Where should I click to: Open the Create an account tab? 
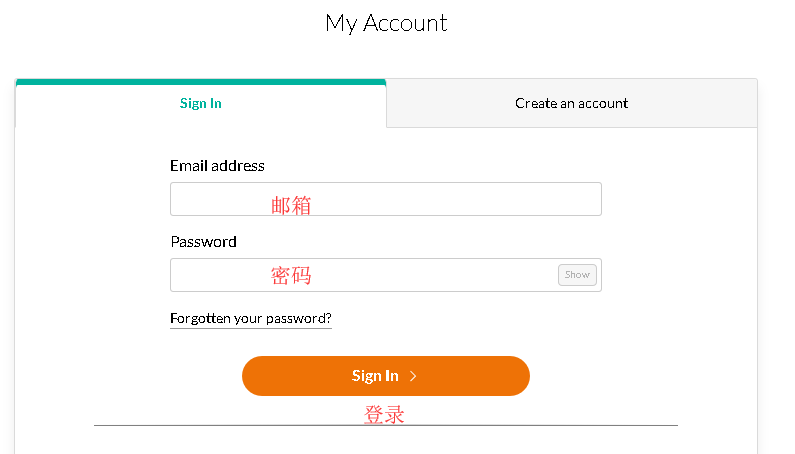(x=571, y=103)
